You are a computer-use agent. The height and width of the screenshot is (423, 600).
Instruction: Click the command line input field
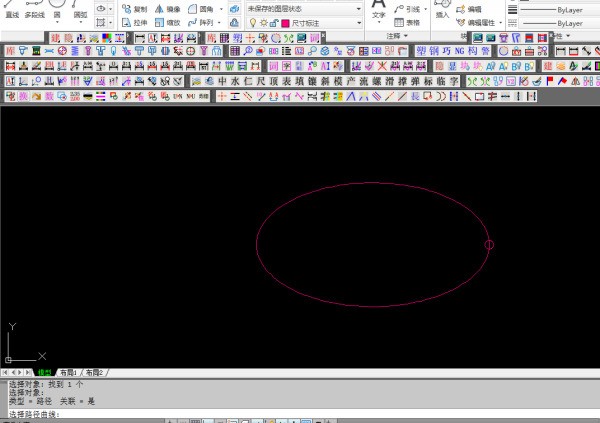300,414
